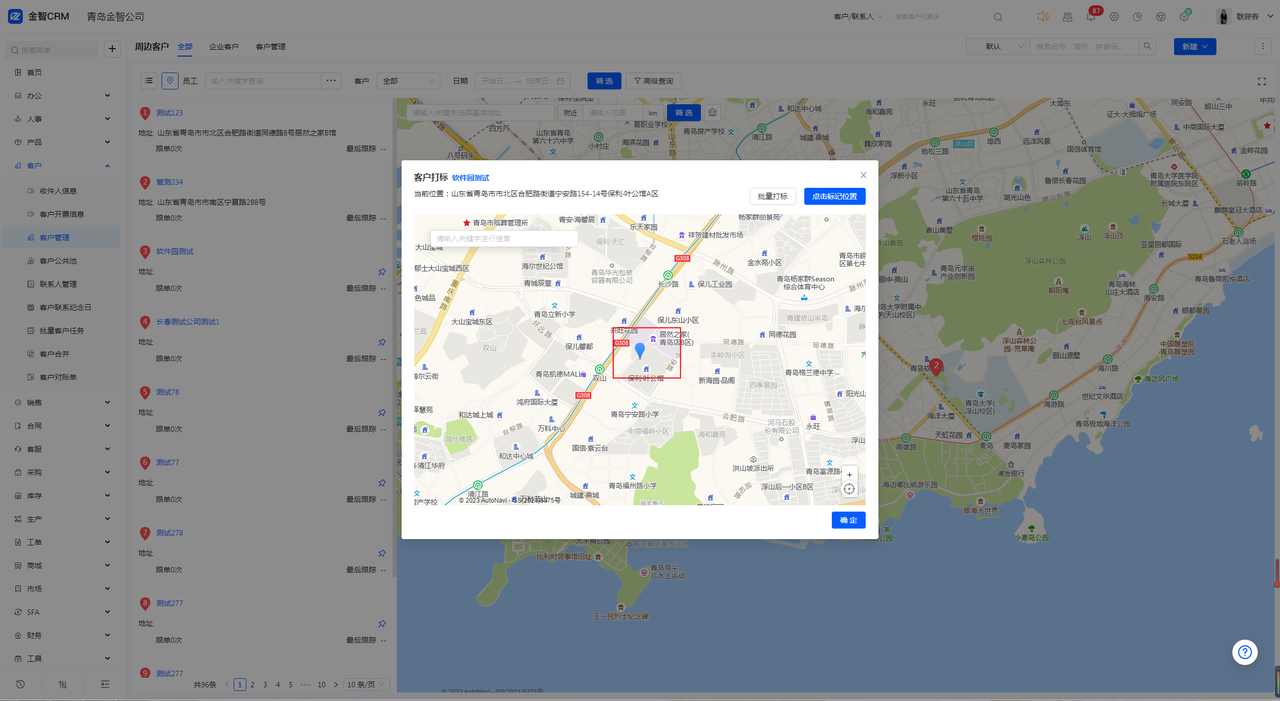Open 批量客户任务 in the sidebar
Viewport: 1280px width, 701px height.
click(x=62, y=330)
